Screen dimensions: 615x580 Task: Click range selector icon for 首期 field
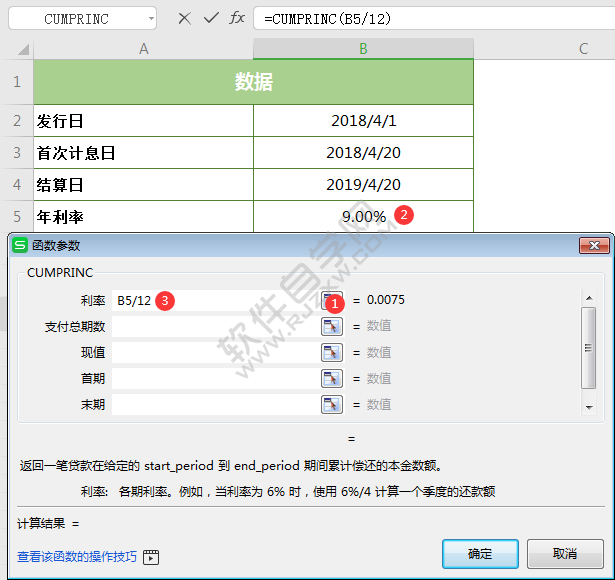click(x=331, y=378)
